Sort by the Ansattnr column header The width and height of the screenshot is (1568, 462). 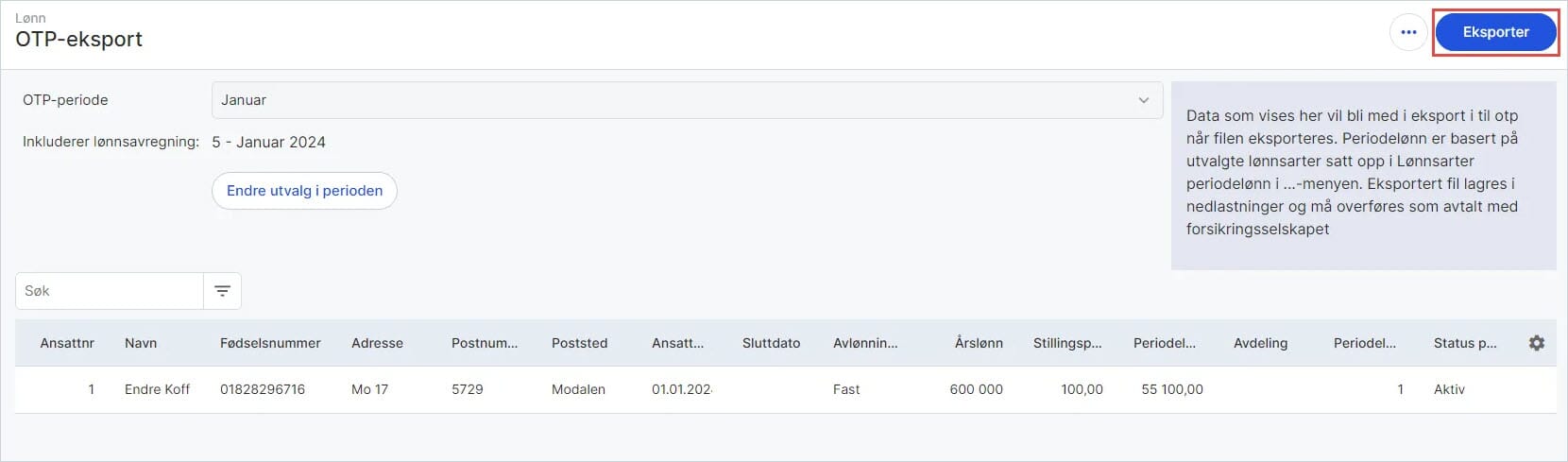coord(67,343)
